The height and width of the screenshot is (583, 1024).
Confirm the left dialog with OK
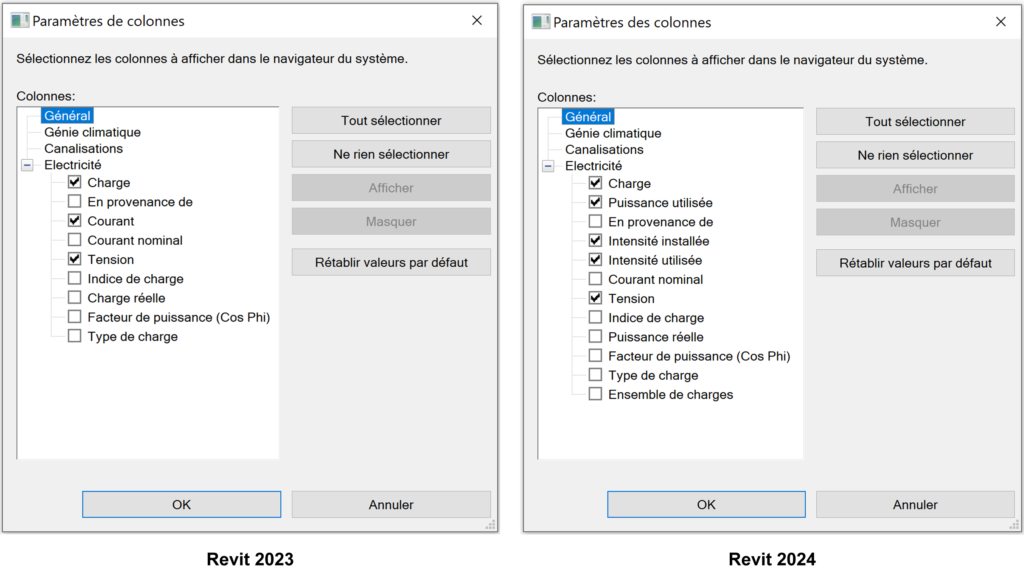pos(181,504)
